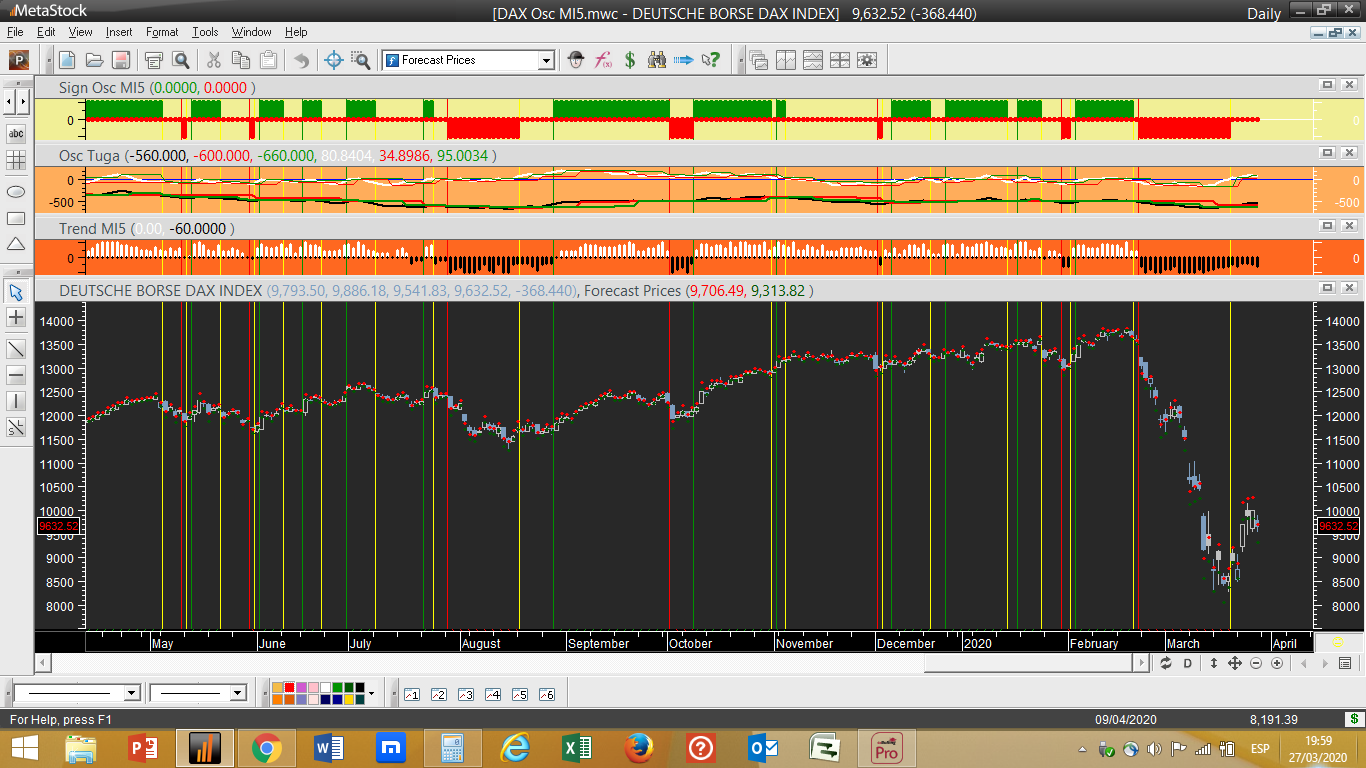Image resolution: width=1366 pixels, height=768 pixels.
Task: Open Google Chrome from the taskbar
Action: pyautogui.click(x=266, y=748)
